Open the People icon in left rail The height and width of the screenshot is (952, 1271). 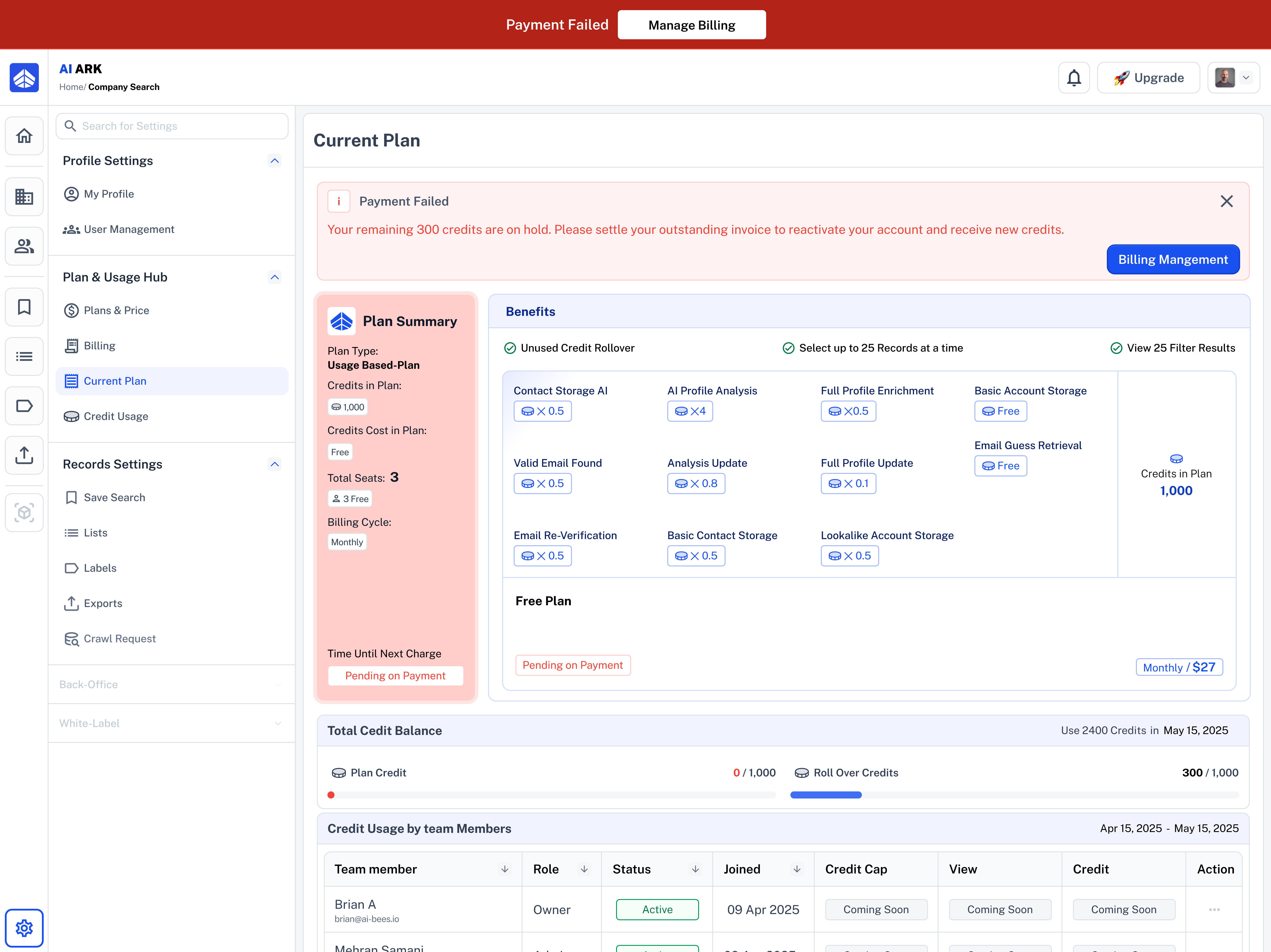click(24, 246)
